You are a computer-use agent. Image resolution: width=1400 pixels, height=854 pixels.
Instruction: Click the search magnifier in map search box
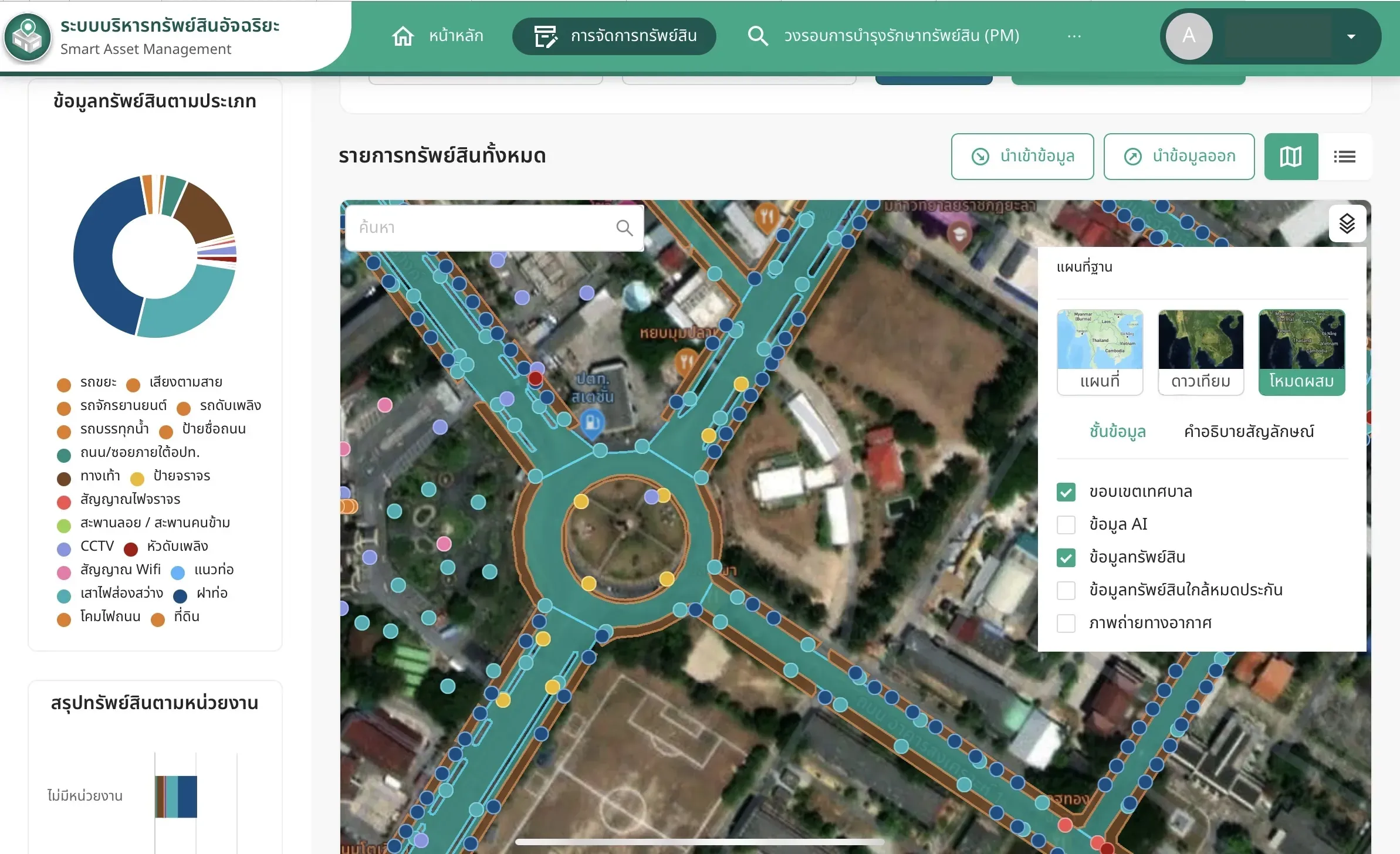click(x=625, y=228)
